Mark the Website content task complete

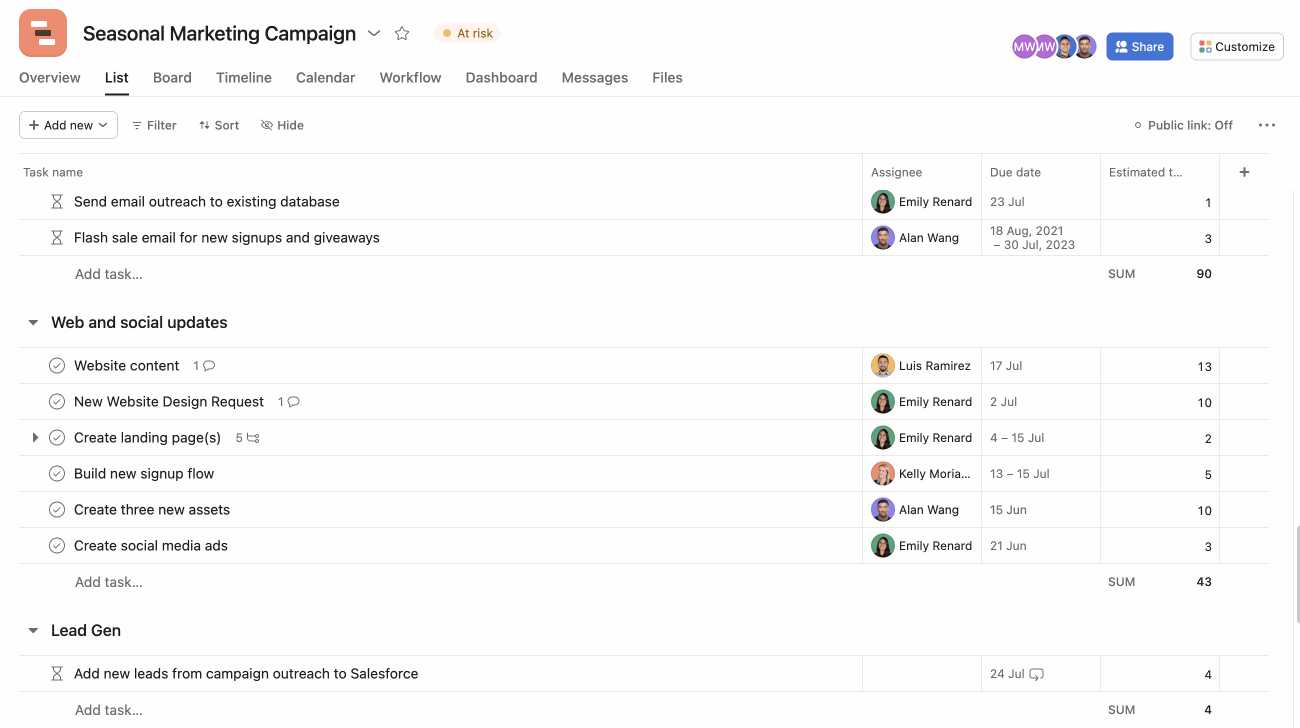click(57, 365)
